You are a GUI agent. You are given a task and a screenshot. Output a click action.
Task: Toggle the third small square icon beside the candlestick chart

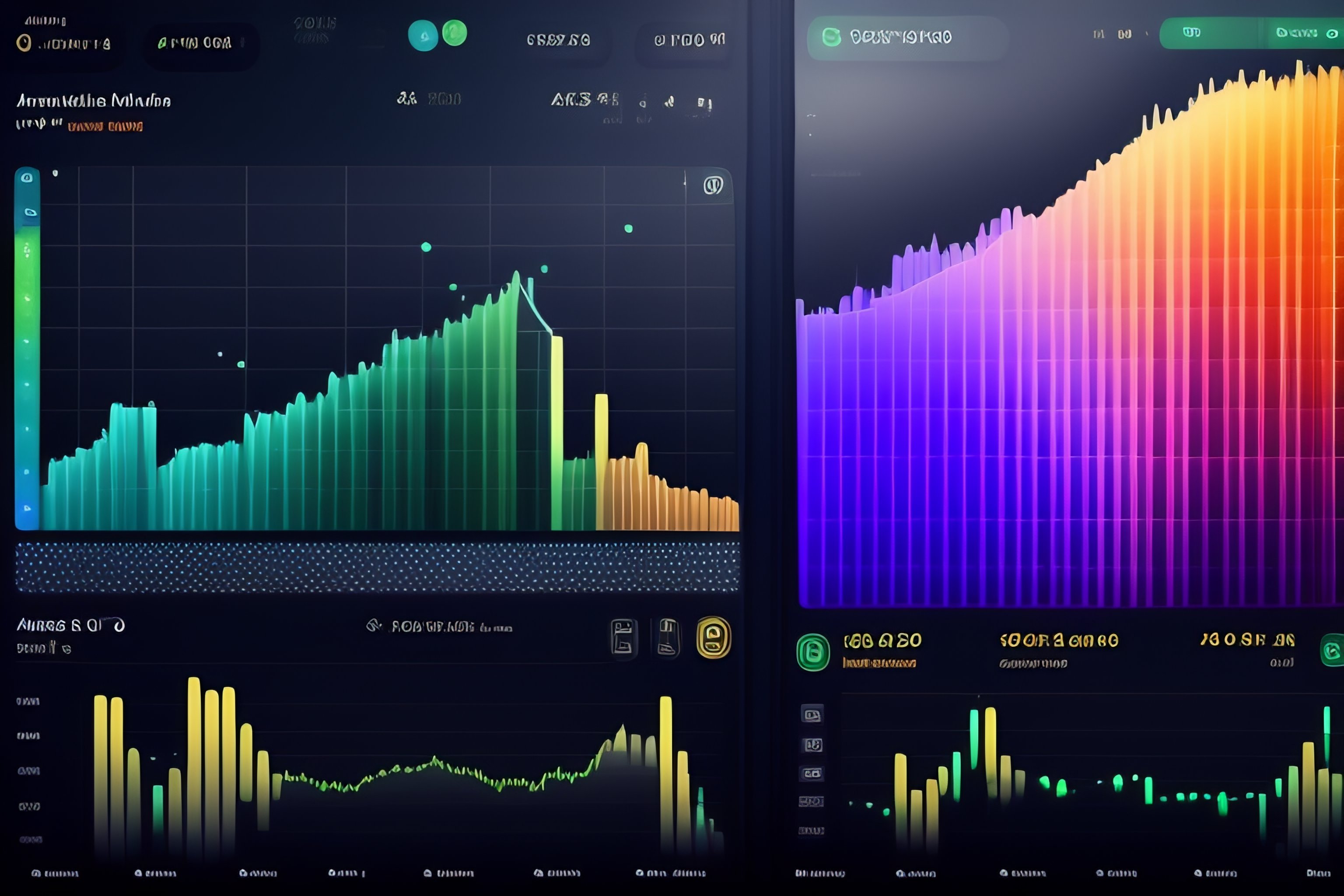[812, 773]
